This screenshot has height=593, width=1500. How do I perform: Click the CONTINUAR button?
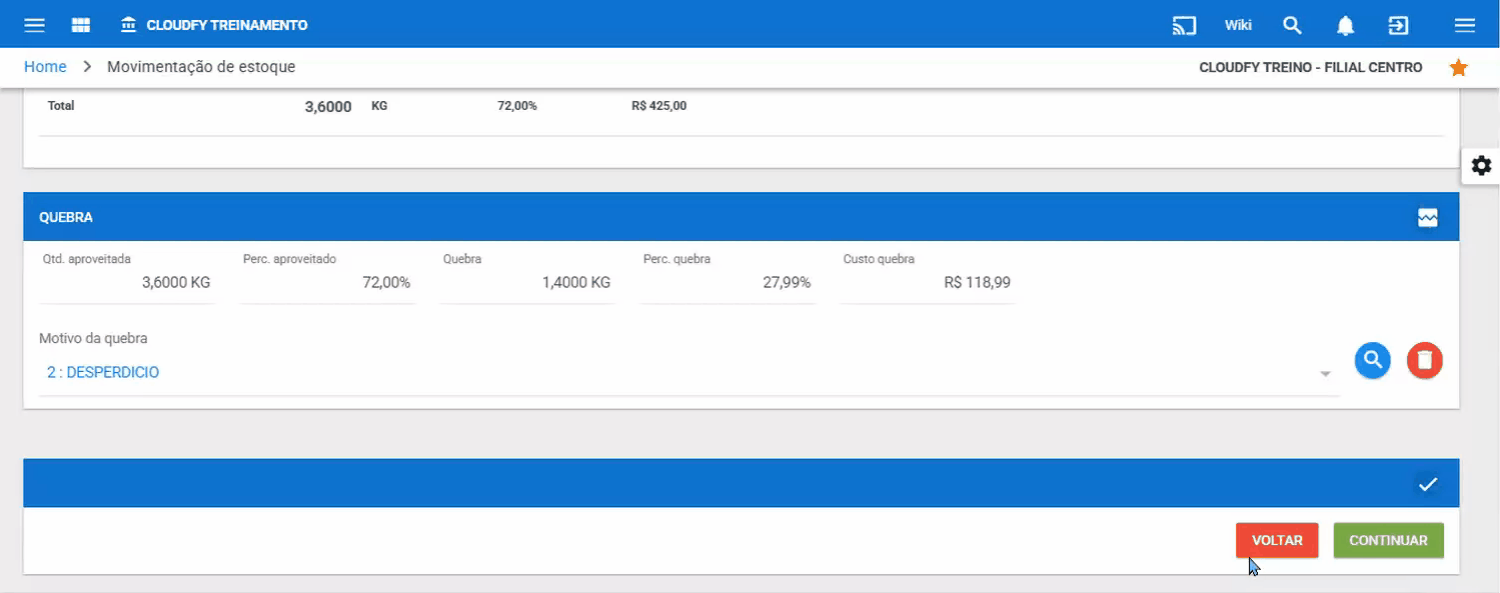coord(1388,540)
